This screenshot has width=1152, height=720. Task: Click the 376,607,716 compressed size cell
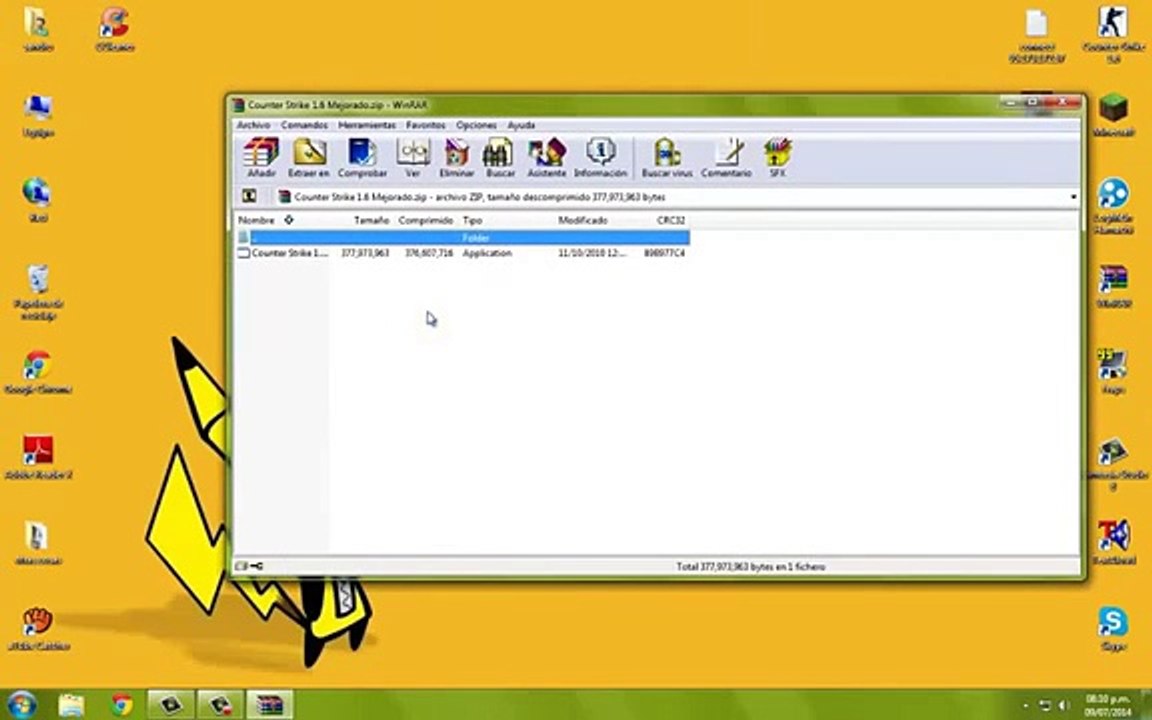[429, 253]
